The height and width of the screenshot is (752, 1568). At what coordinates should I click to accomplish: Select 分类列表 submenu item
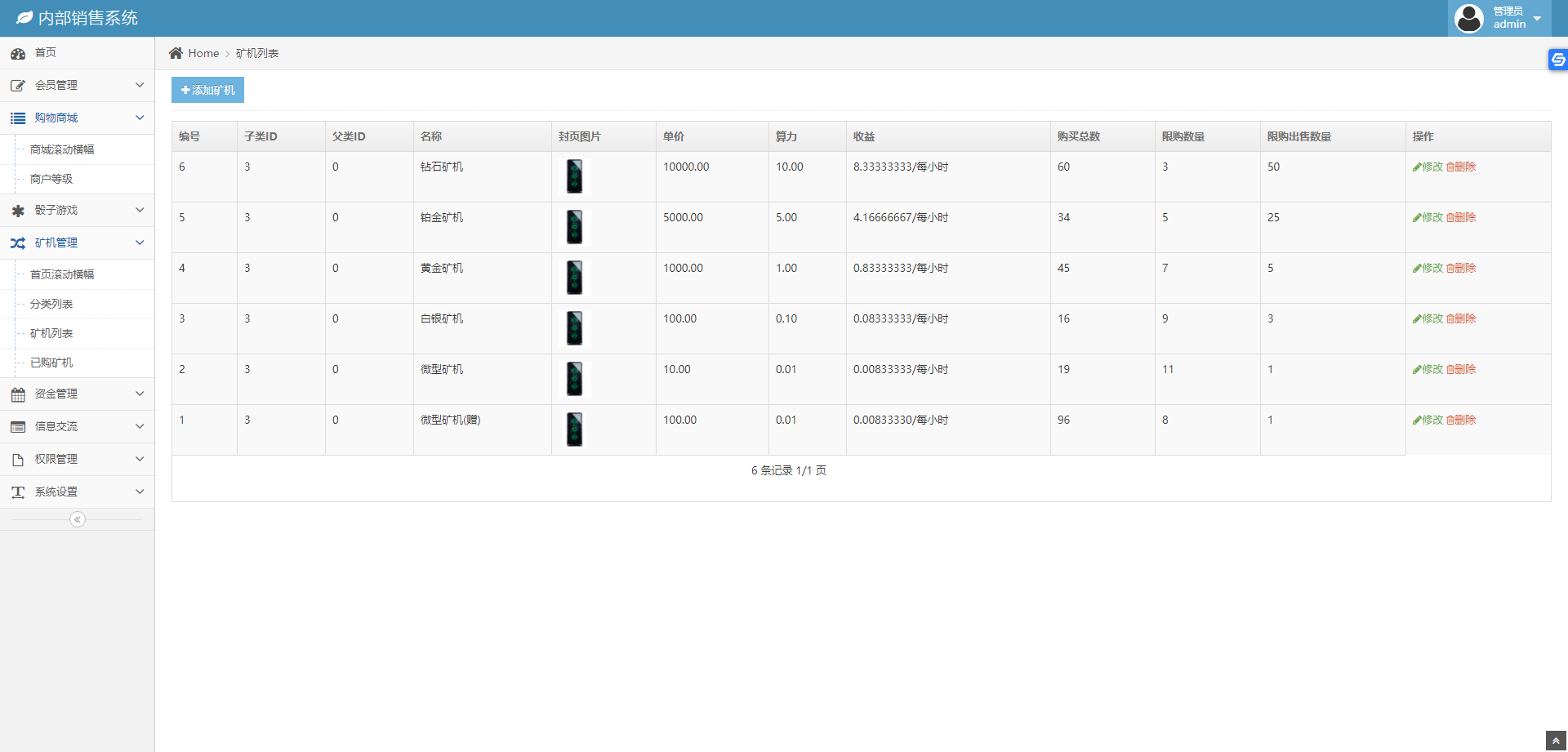tap(51, 304)
